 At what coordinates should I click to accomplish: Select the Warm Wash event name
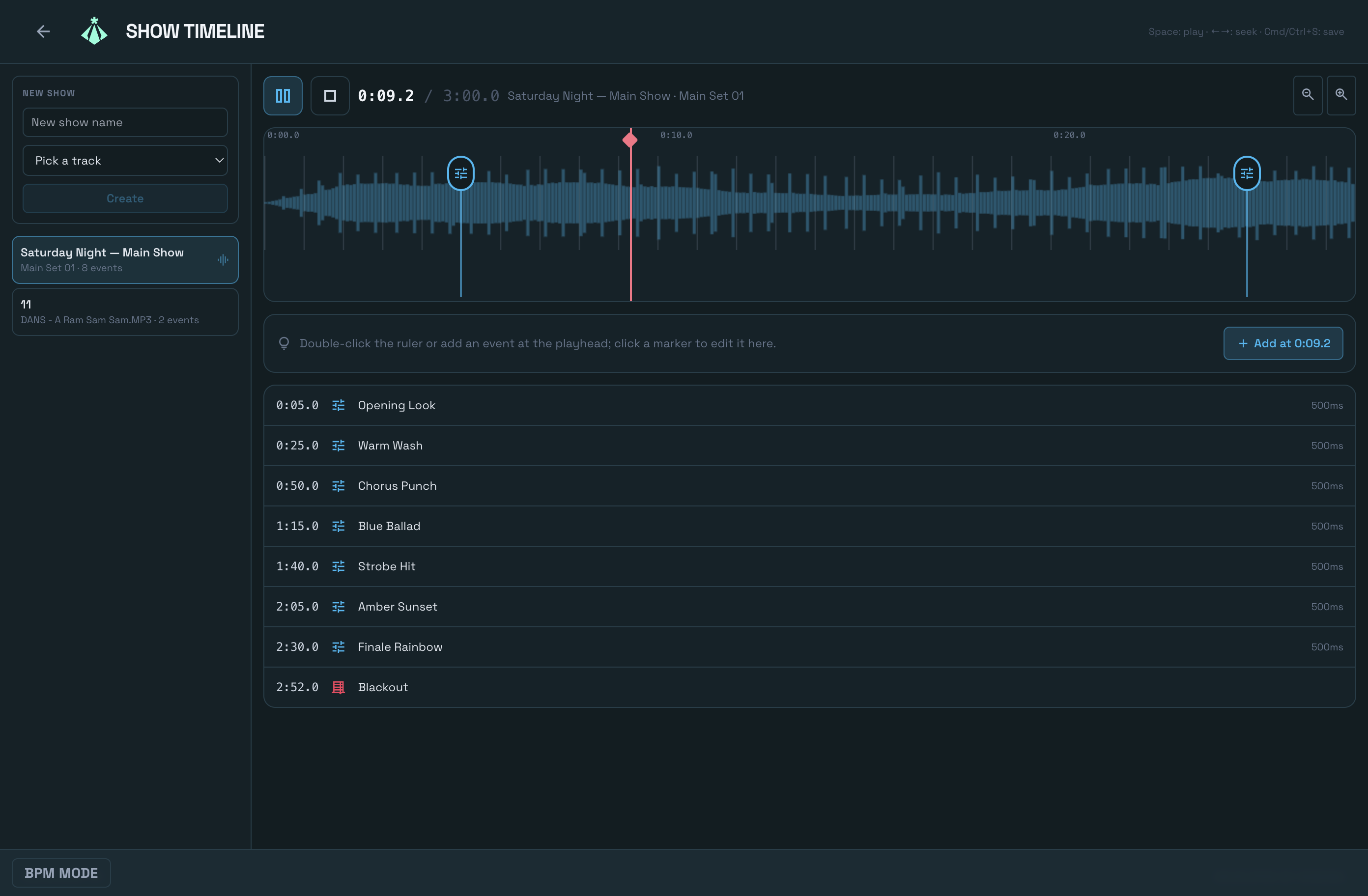click(390, 446)
